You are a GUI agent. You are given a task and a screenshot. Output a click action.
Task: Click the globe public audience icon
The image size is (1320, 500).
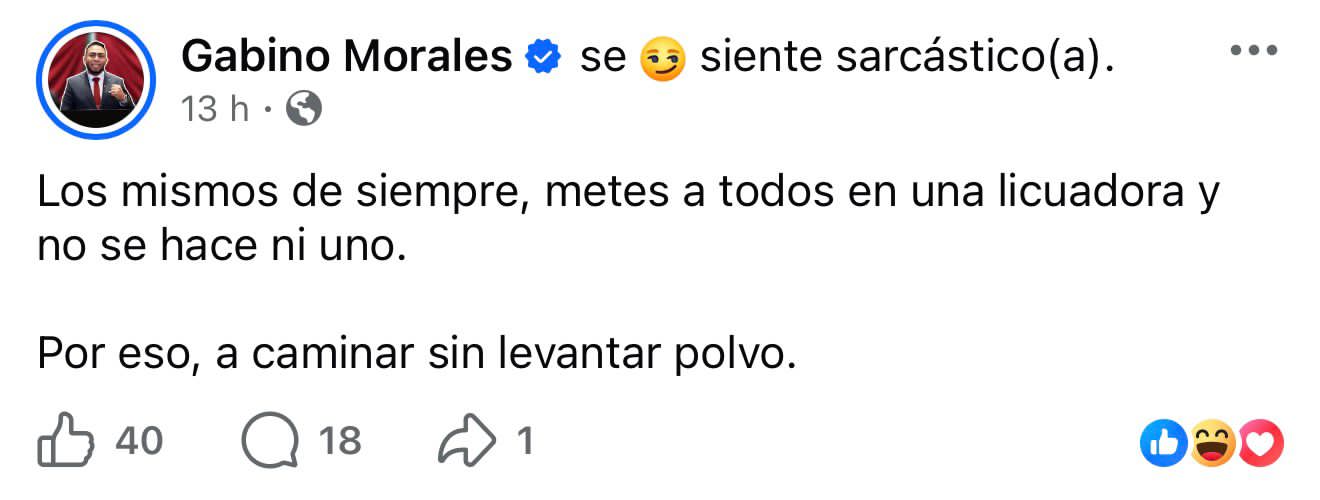coord(304,109)
